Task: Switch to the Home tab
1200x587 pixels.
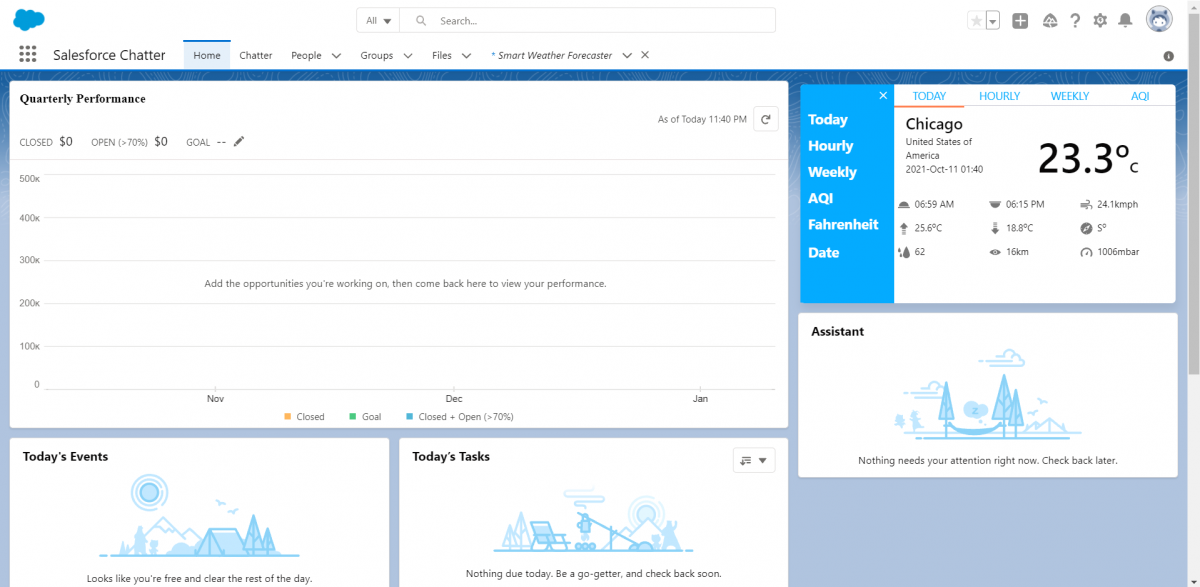Action: pos(207,55)
